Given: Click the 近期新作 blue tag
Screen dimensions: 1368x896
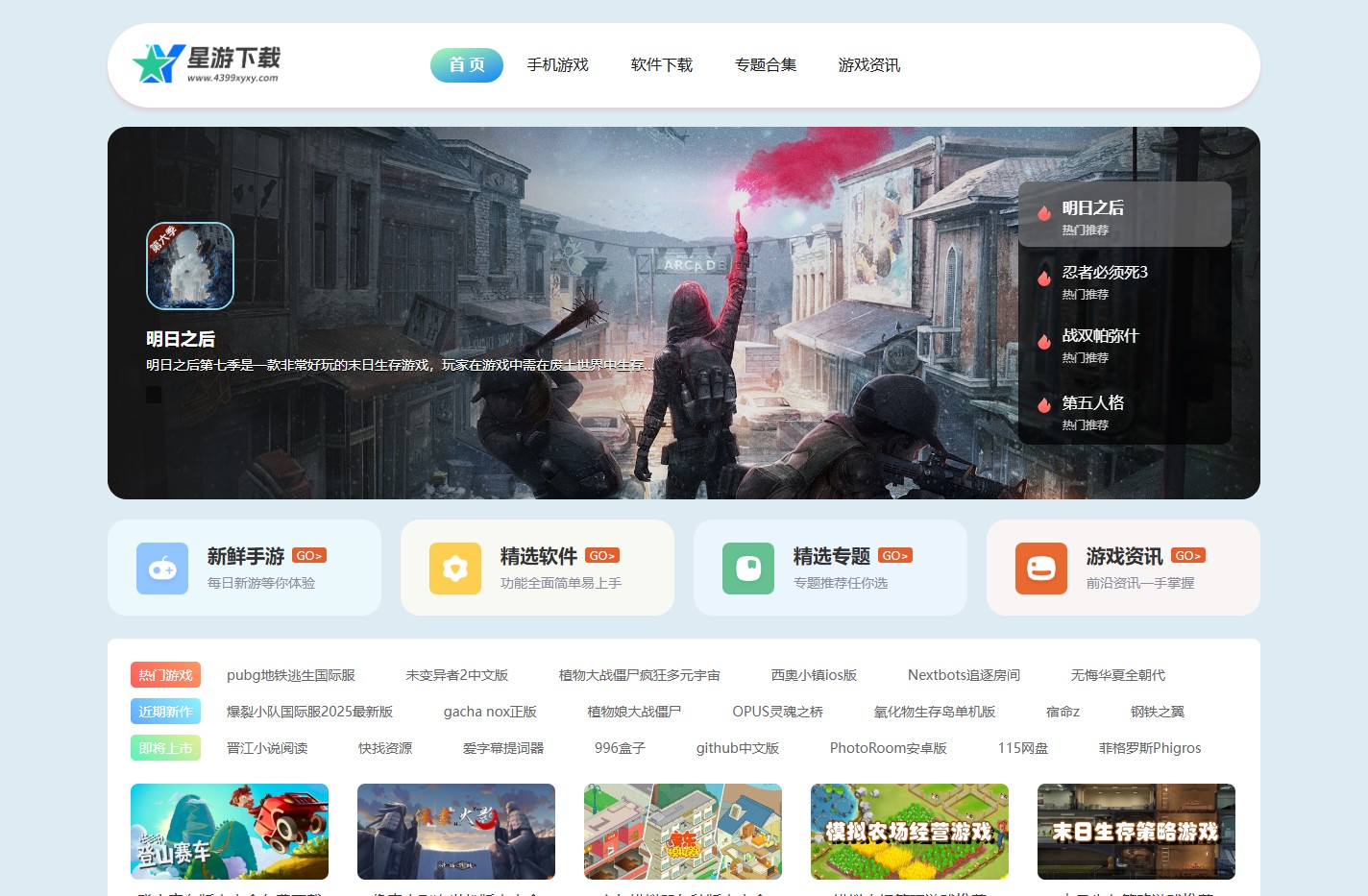Looking at the screenshot, I should 165,712.
